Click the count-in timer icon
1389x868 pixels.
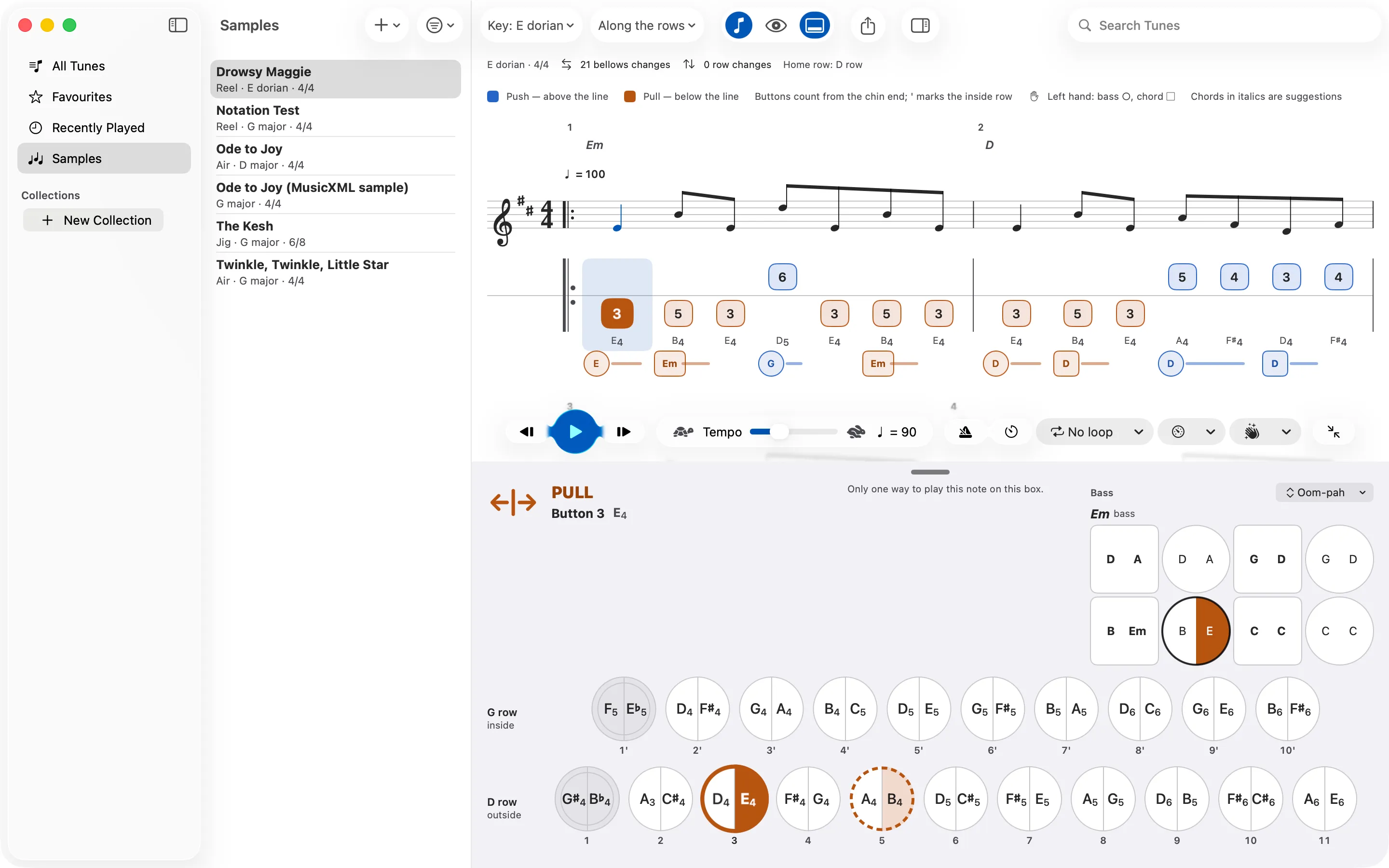point(1011,432)
